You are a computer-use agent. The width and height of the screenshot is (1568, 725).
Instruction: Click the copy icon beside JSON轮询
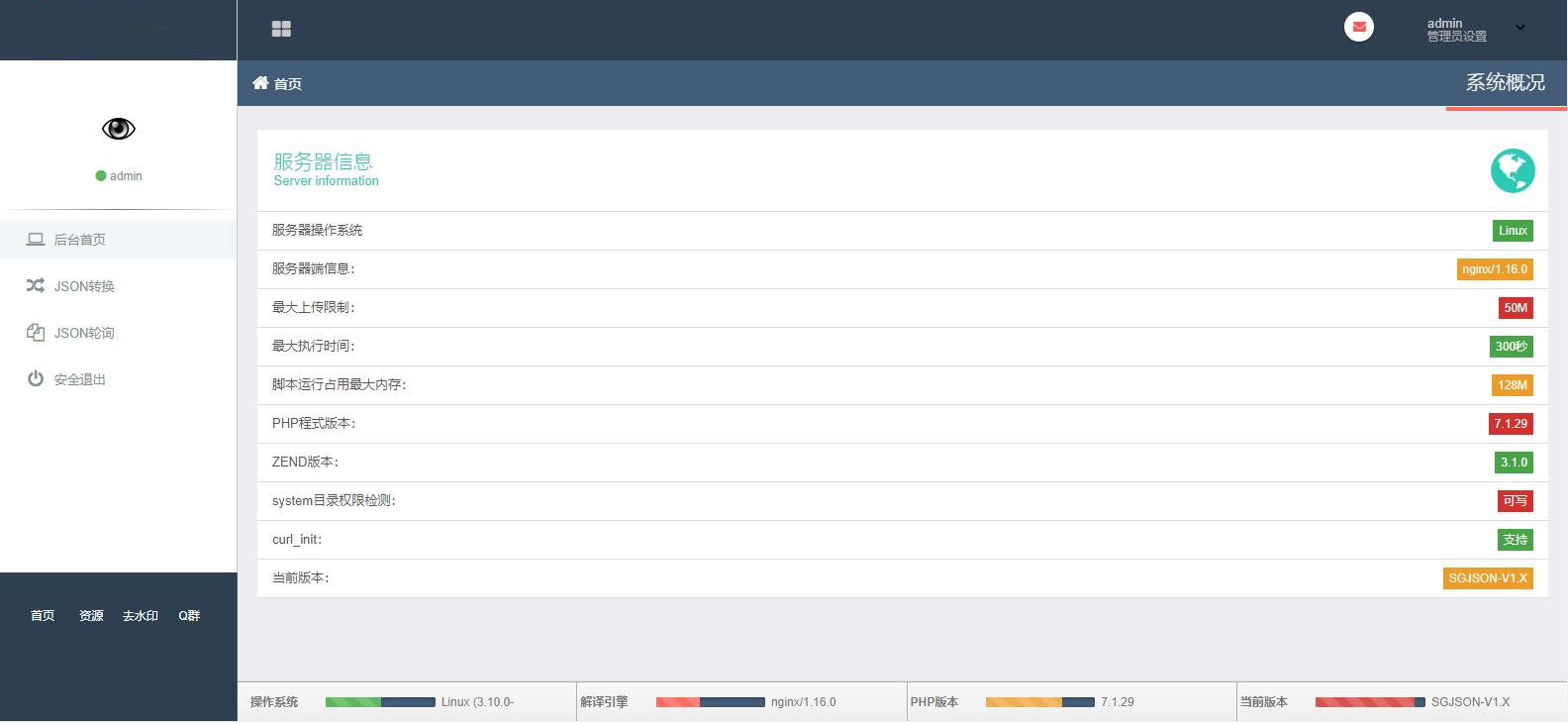pos(36,333)
